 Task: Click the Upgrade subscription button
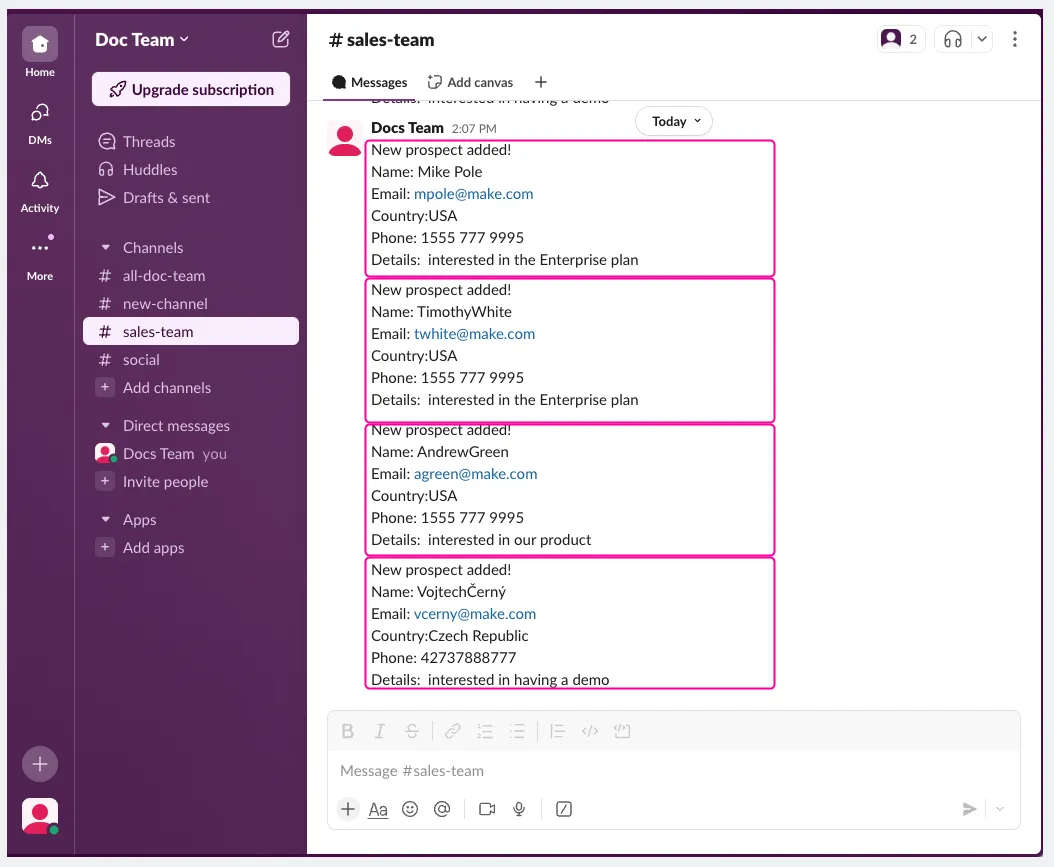[191, 89]
